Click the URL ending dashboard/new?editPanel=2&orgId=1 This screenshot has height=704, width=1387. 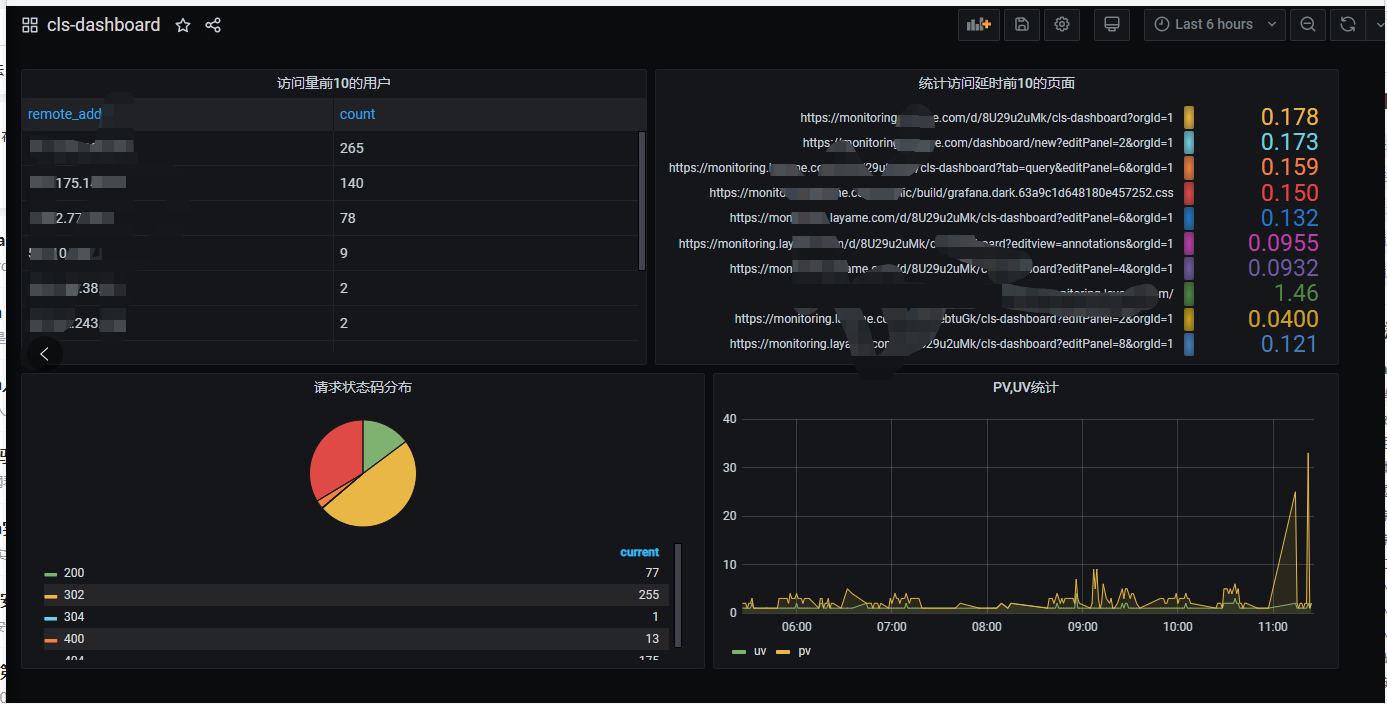click(x=988, y=143)
